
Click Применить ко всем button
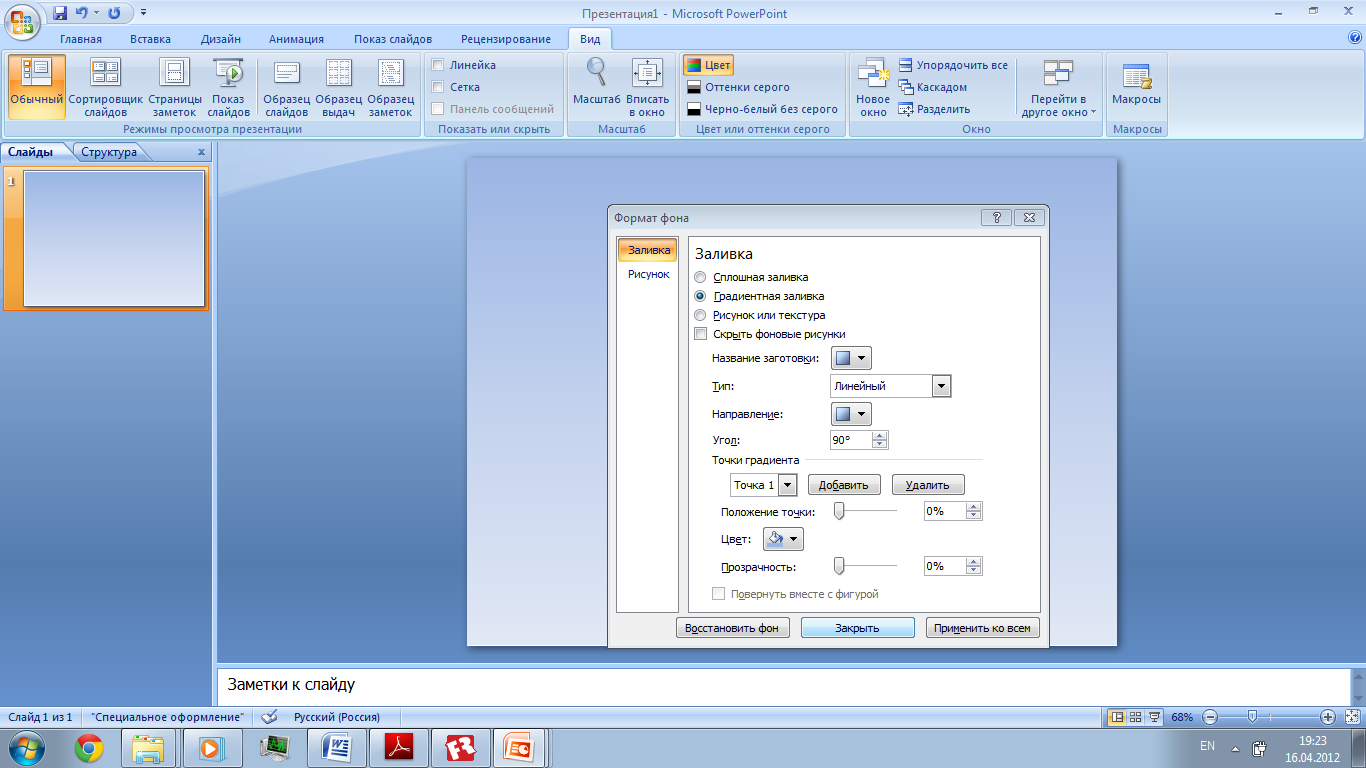982,628
